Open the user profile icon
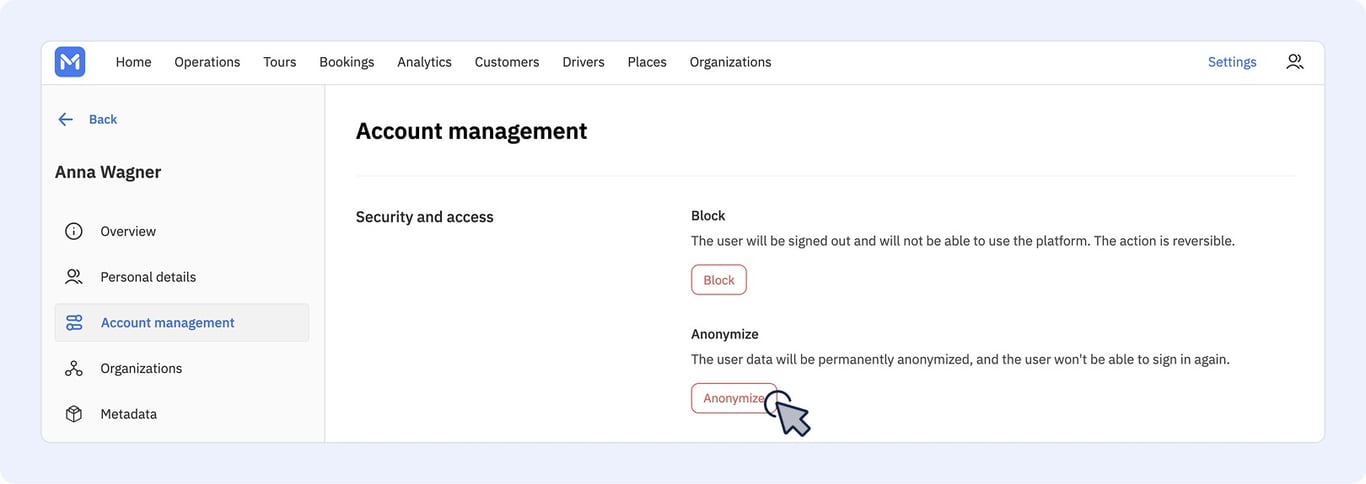This screenshot has width=1366, height=484. pos(1294,62)
